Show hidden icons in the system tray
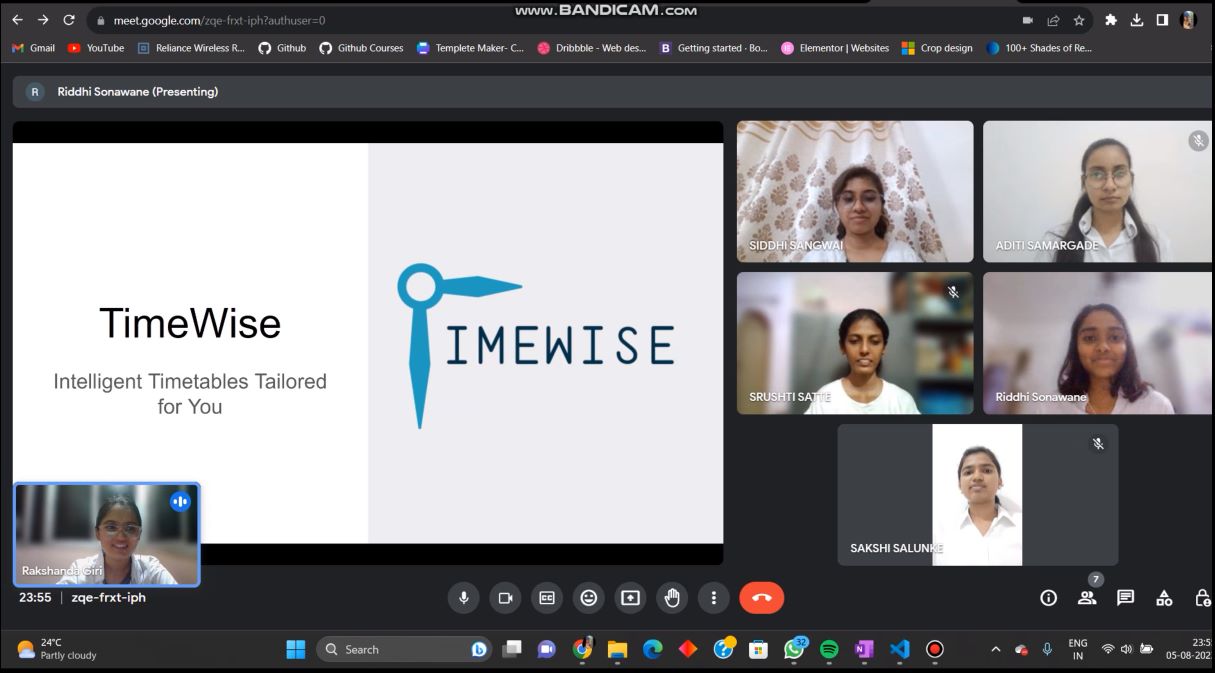1215x673 pixels. [995, 649]
